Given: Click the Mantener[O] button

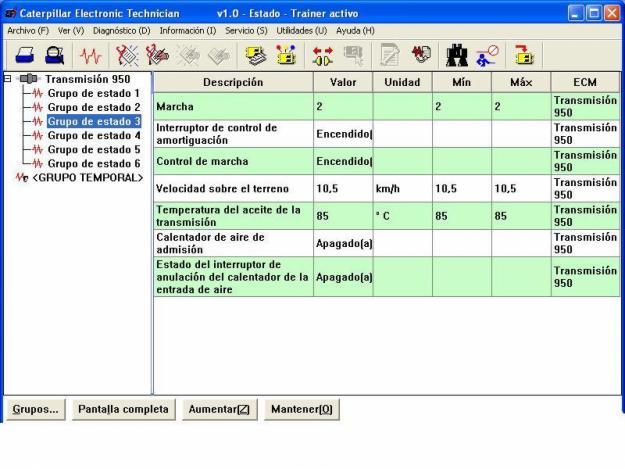Looking at the screenshot, I should 302,409.
